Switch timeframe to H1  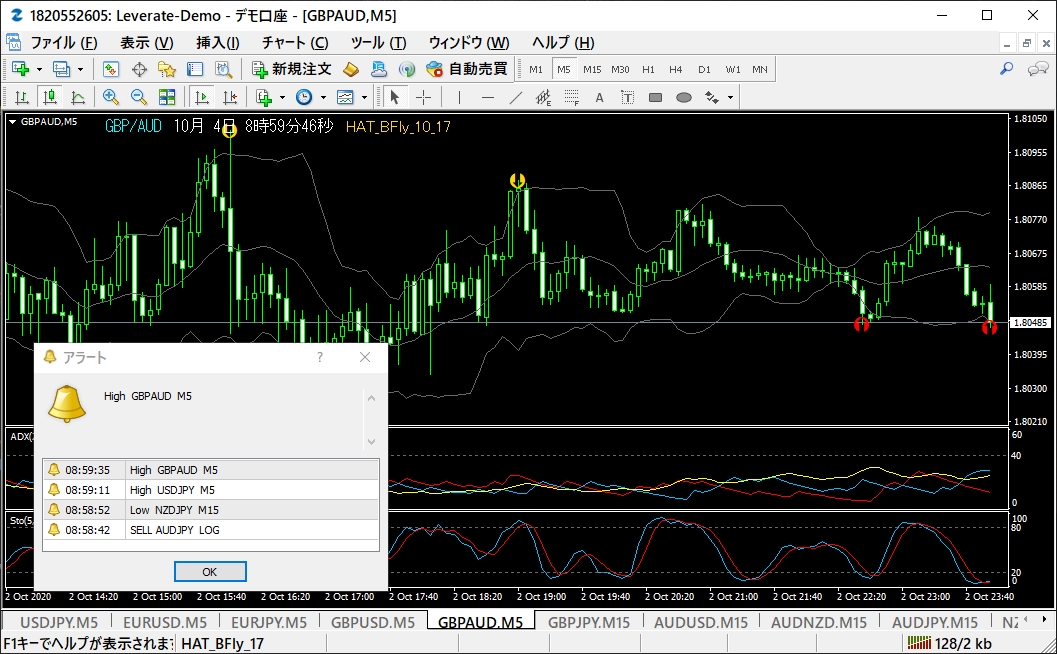[648, 69]
